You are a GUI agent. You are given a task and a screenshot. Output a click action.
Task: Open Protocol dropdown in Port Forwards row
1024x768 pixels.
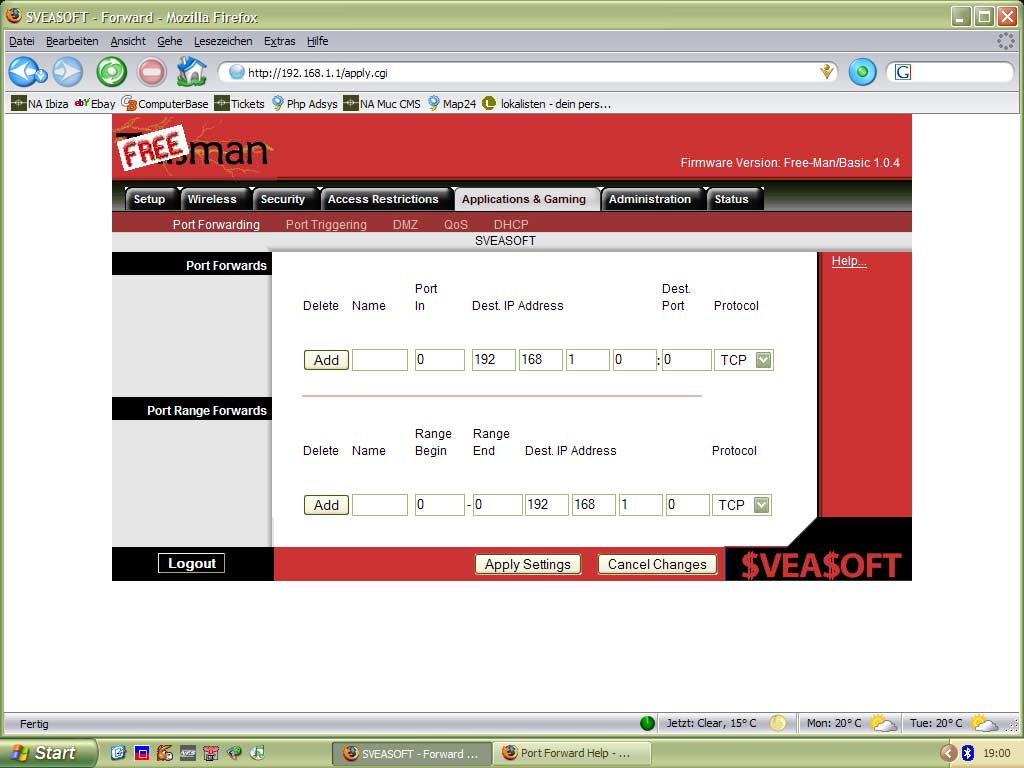point(763,360)
